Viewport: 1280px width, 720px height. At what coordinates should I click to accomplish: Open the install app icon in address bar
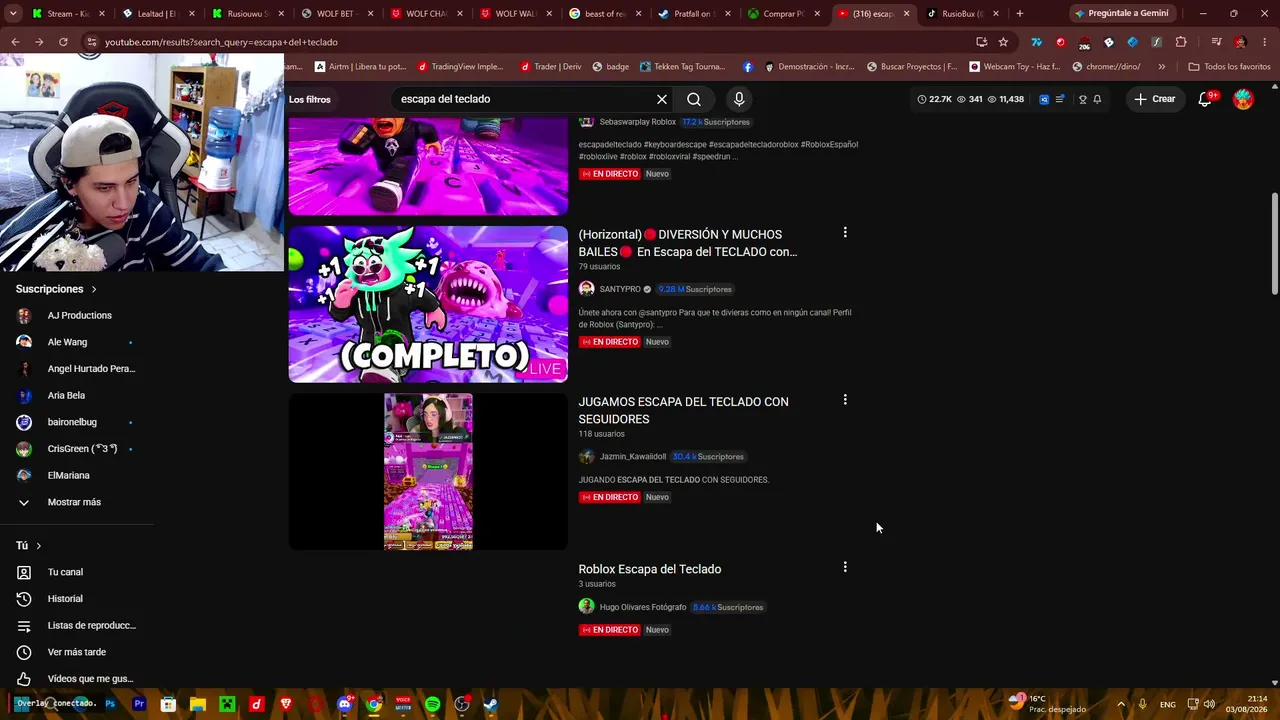981,42
